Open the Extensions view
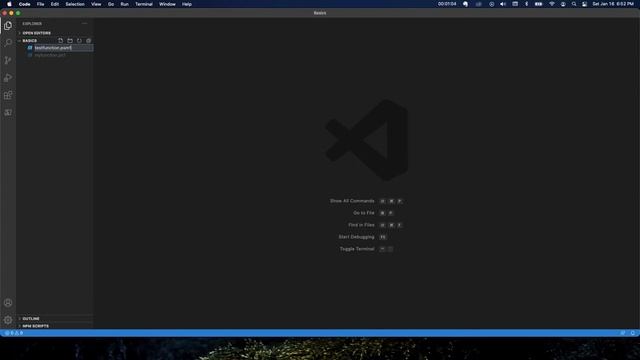Image resolution: width=640 pixels, height=360 pixels. tap(8, 95)
